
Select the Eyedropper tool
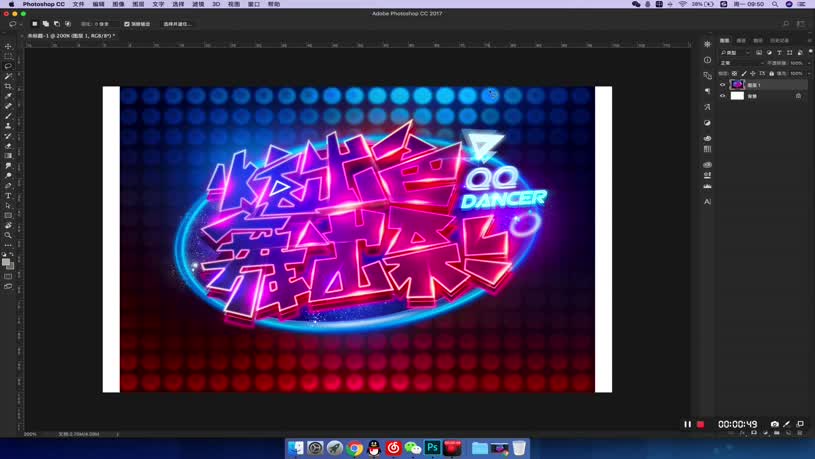coord(8,96)
